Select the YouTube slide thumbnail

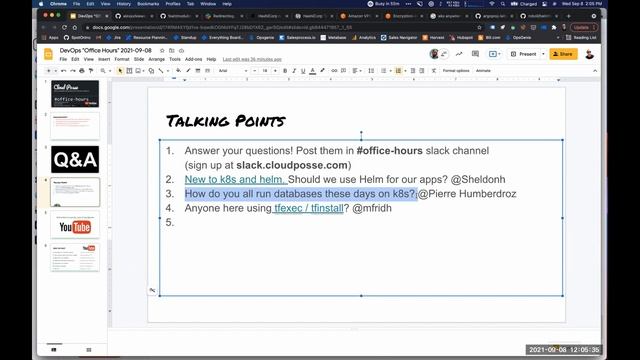75,224
